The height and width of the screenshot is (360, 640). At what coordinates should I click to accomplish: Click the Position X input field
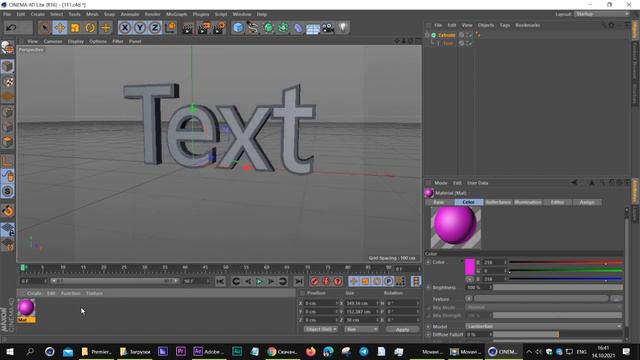[321, 303]
